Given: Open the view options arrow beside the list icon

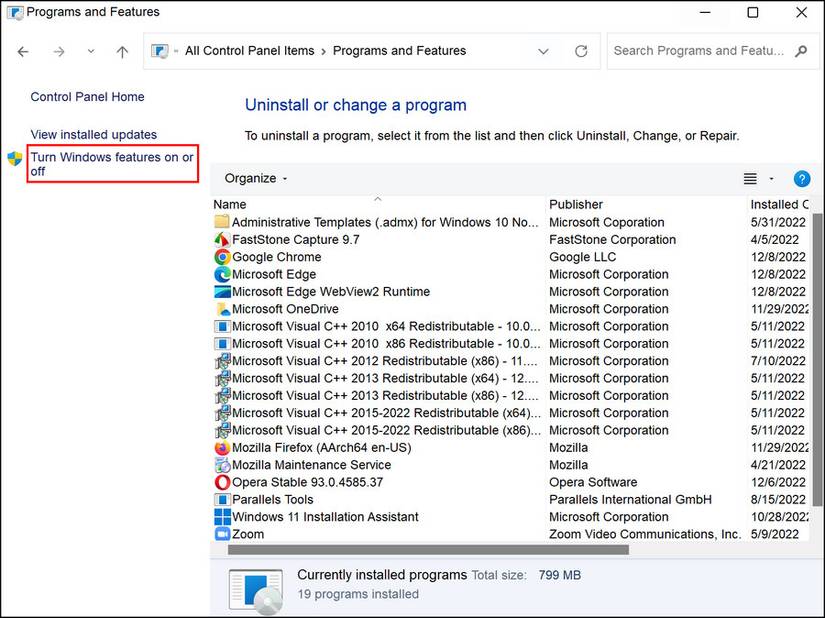Looking at the screenshot, I should tap(769, 178).
